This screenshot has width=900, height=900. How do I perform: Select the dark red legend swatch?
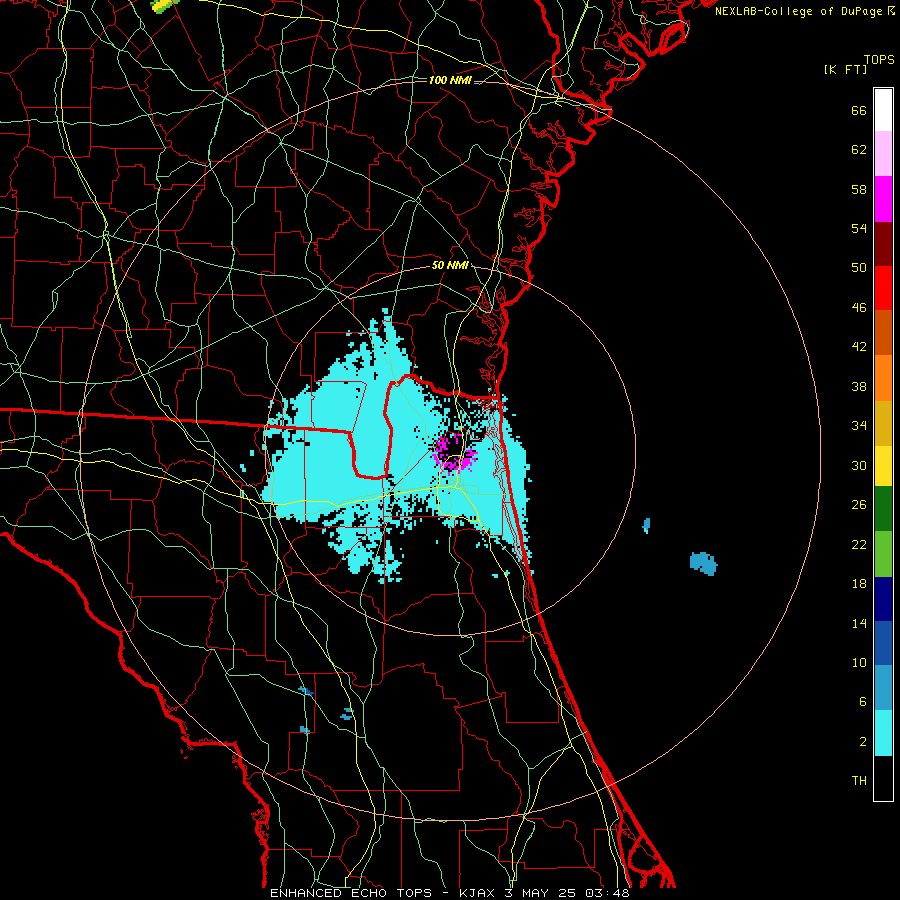click(x=883, y=244)
